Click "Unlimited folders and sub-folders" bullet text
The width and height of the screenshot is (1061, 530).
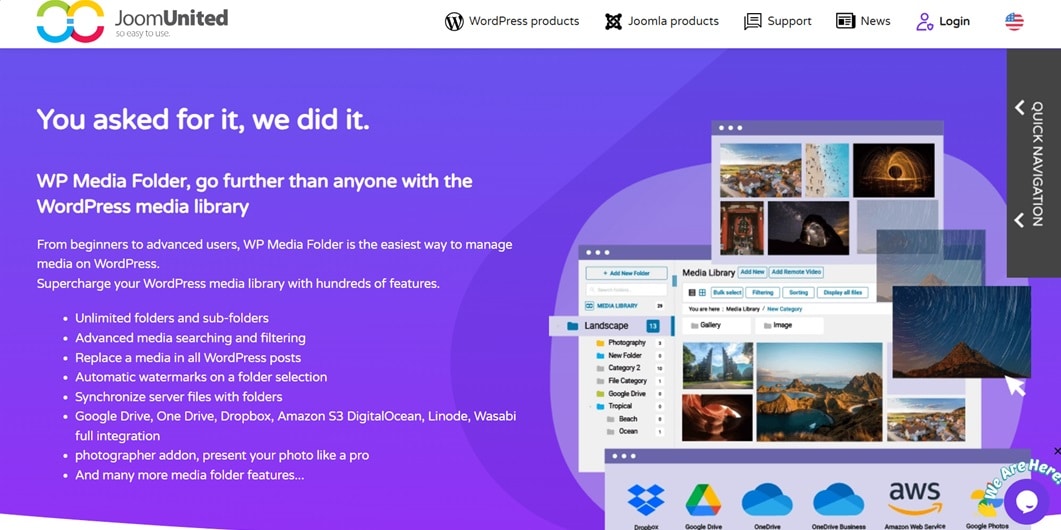[172, 318]
